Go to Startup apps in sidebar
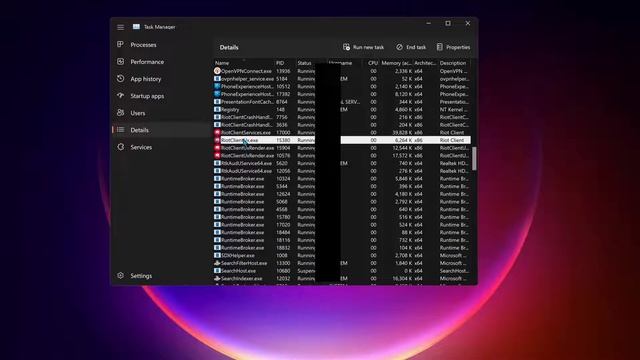The height and width of the screenshot is (360, 640). tap(147, 96)
